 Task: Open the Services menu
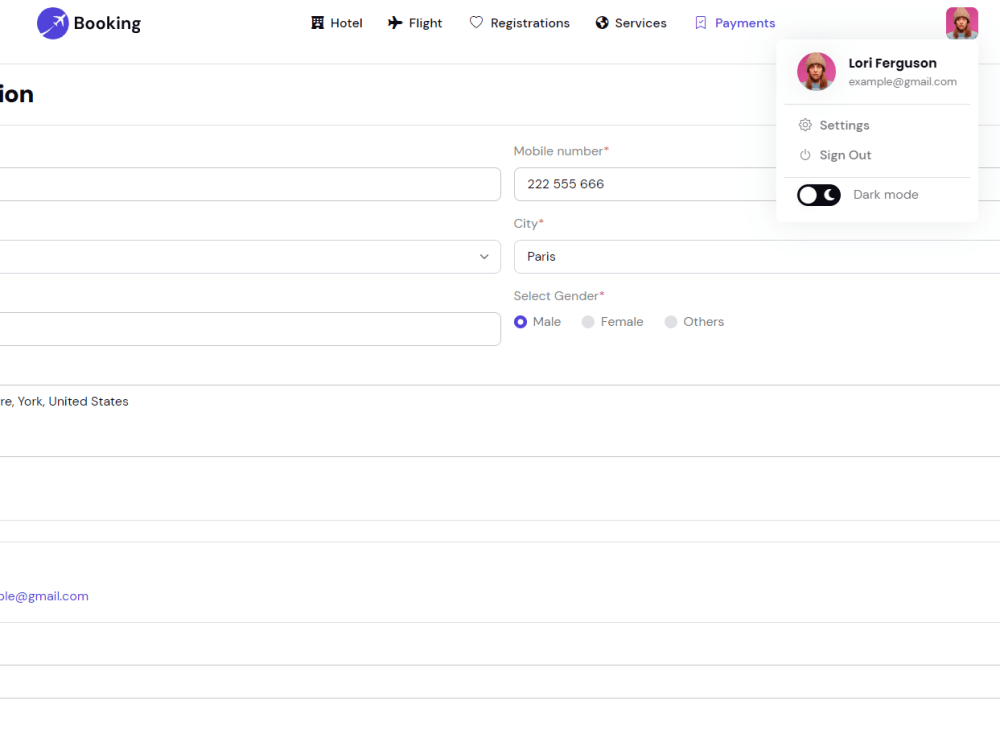[631, 23]
